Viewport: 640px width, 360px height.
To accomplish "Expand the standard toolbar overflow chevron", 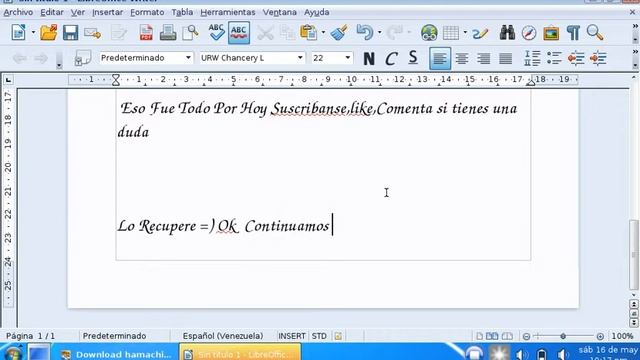I will (635, 27).
